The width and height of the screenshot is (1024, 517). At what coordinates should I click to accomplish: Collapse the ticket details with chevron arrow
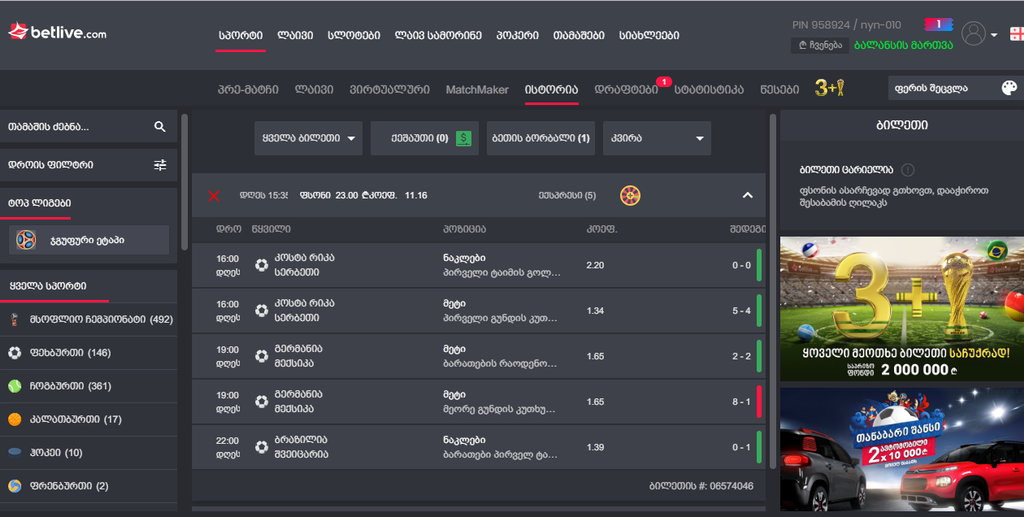(x=747, y=196)
